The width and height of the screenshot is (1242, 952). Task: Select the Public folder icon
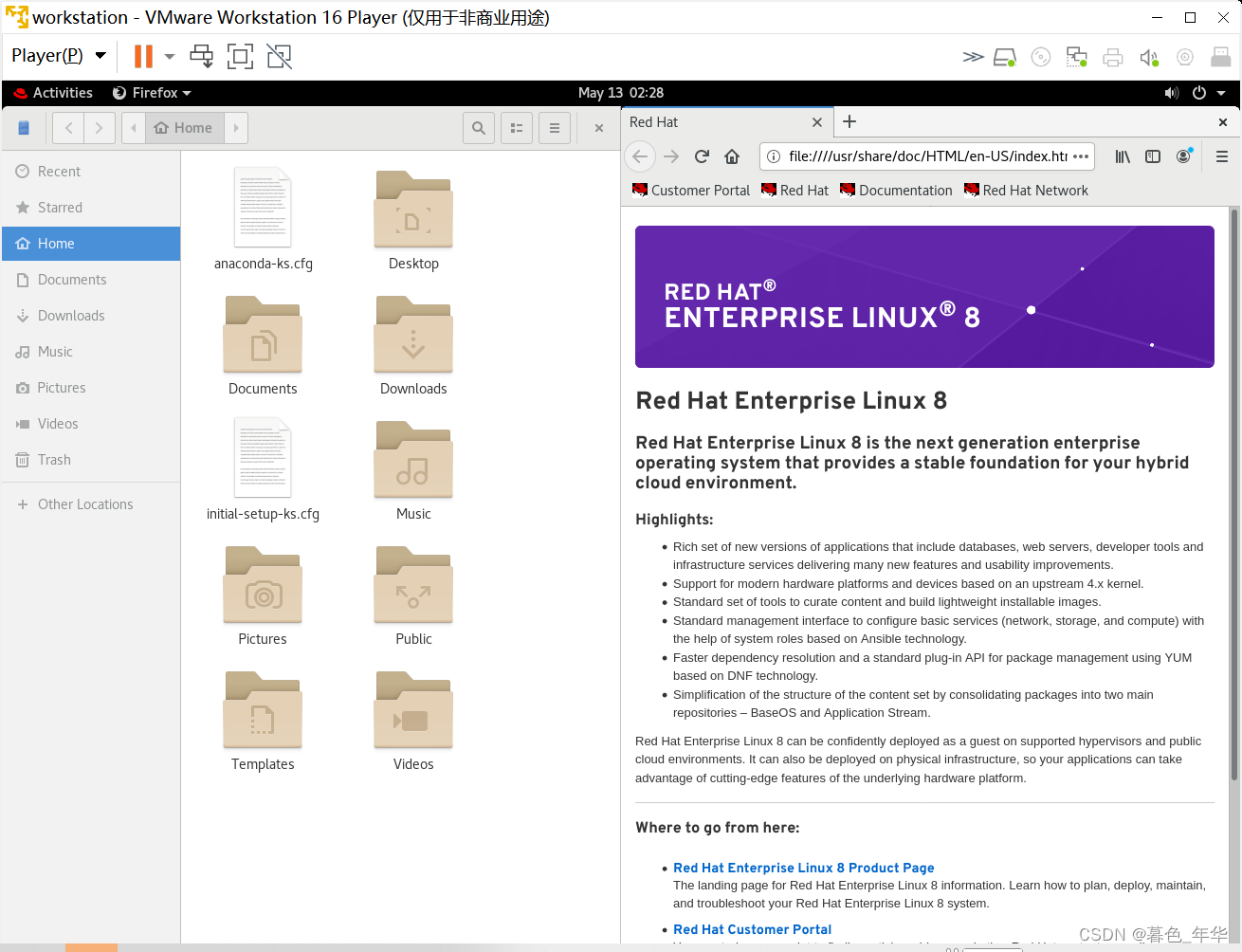tap(413, 585)
